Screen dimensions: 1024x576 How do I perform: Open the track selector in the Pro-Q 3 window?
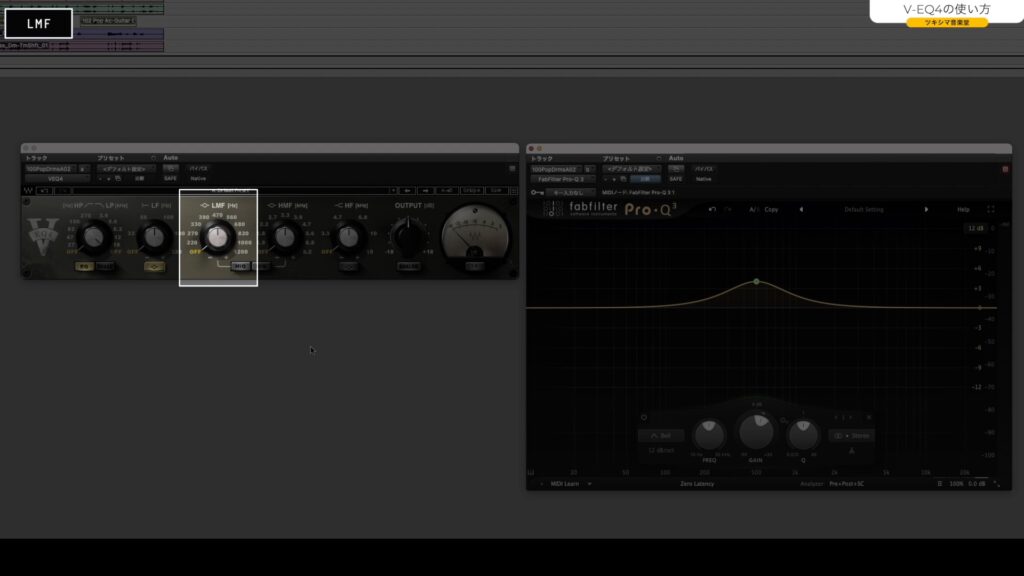coord(556,169)
